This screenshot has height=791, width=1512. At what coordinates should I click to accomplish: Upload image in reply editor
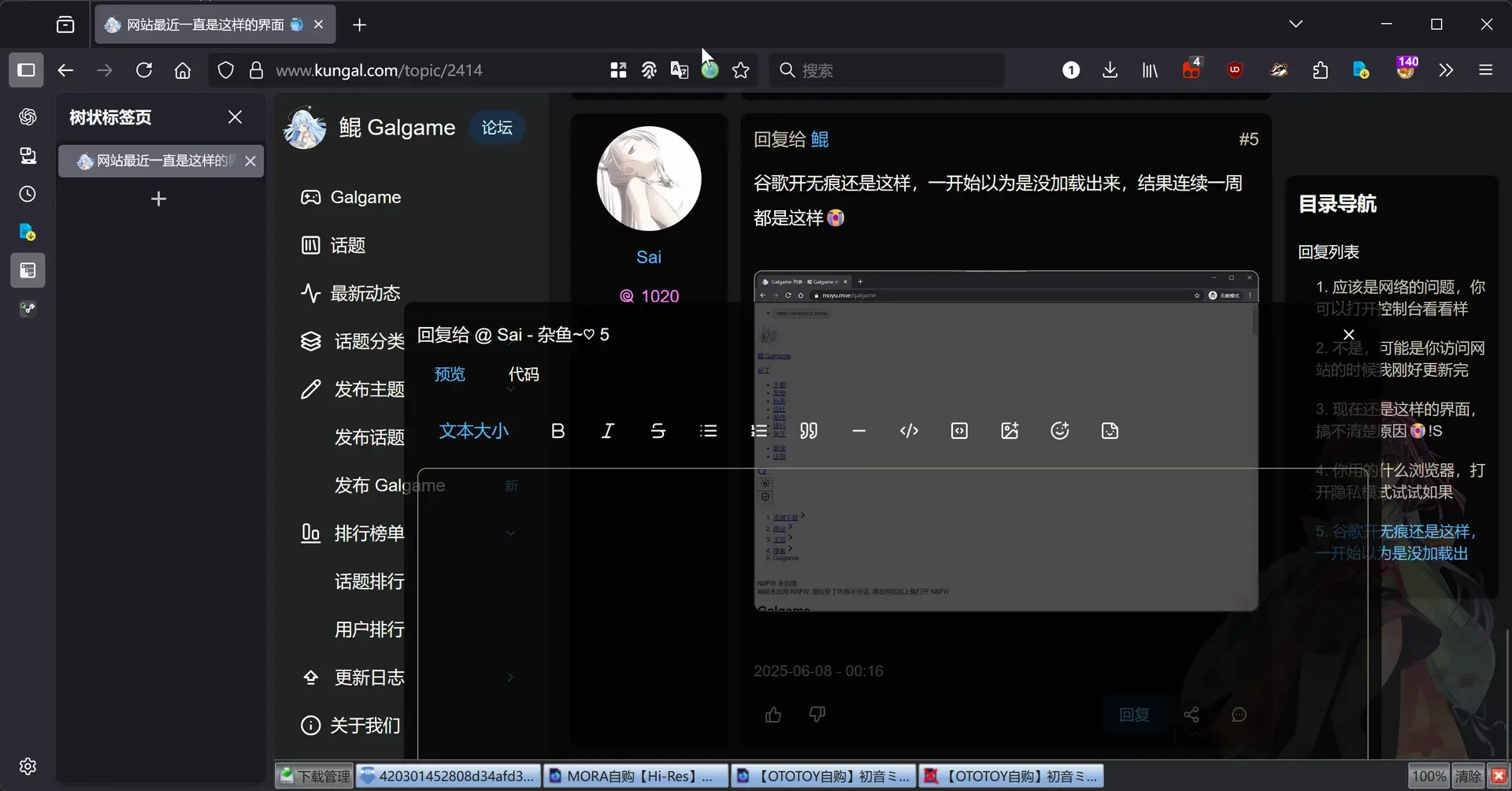click(1010, 431)
